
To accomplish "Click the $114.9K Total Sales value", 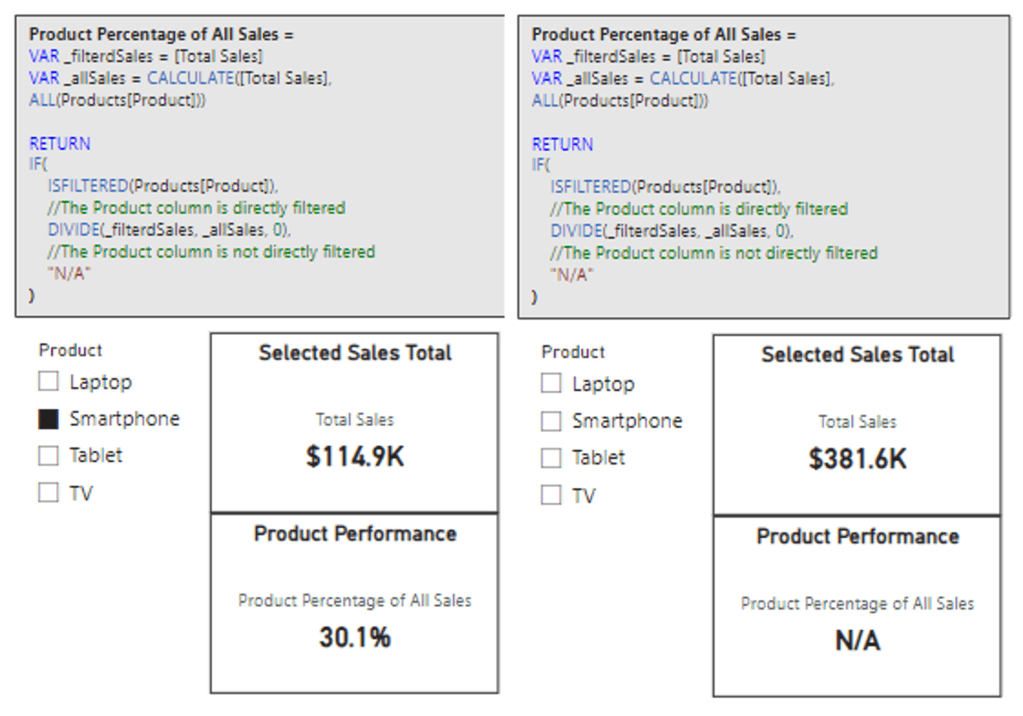I will 355,457.
